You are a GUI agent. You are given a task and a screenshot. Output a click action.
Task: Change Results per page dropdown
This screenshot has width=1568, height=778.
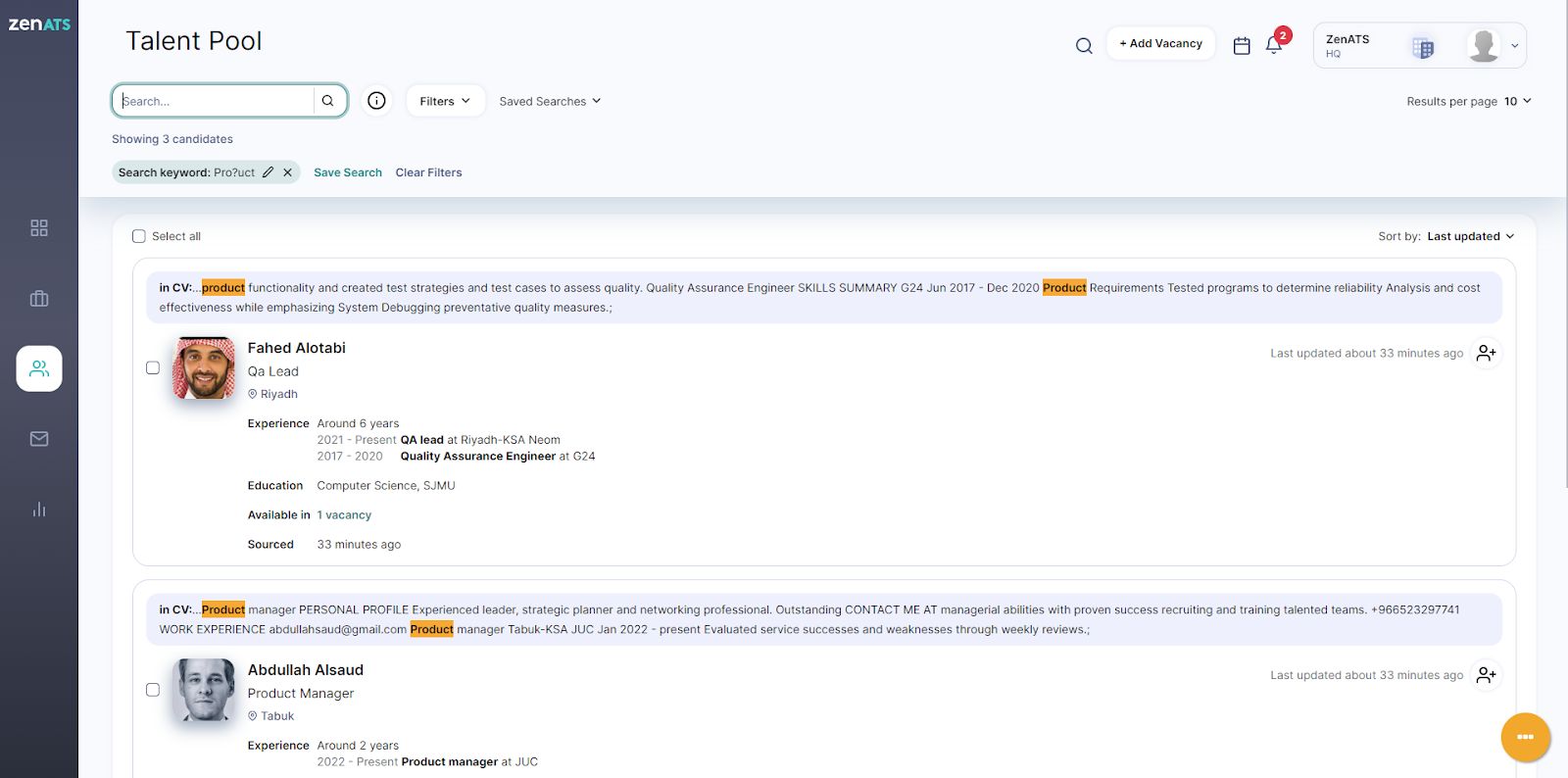coord(1518,101)
